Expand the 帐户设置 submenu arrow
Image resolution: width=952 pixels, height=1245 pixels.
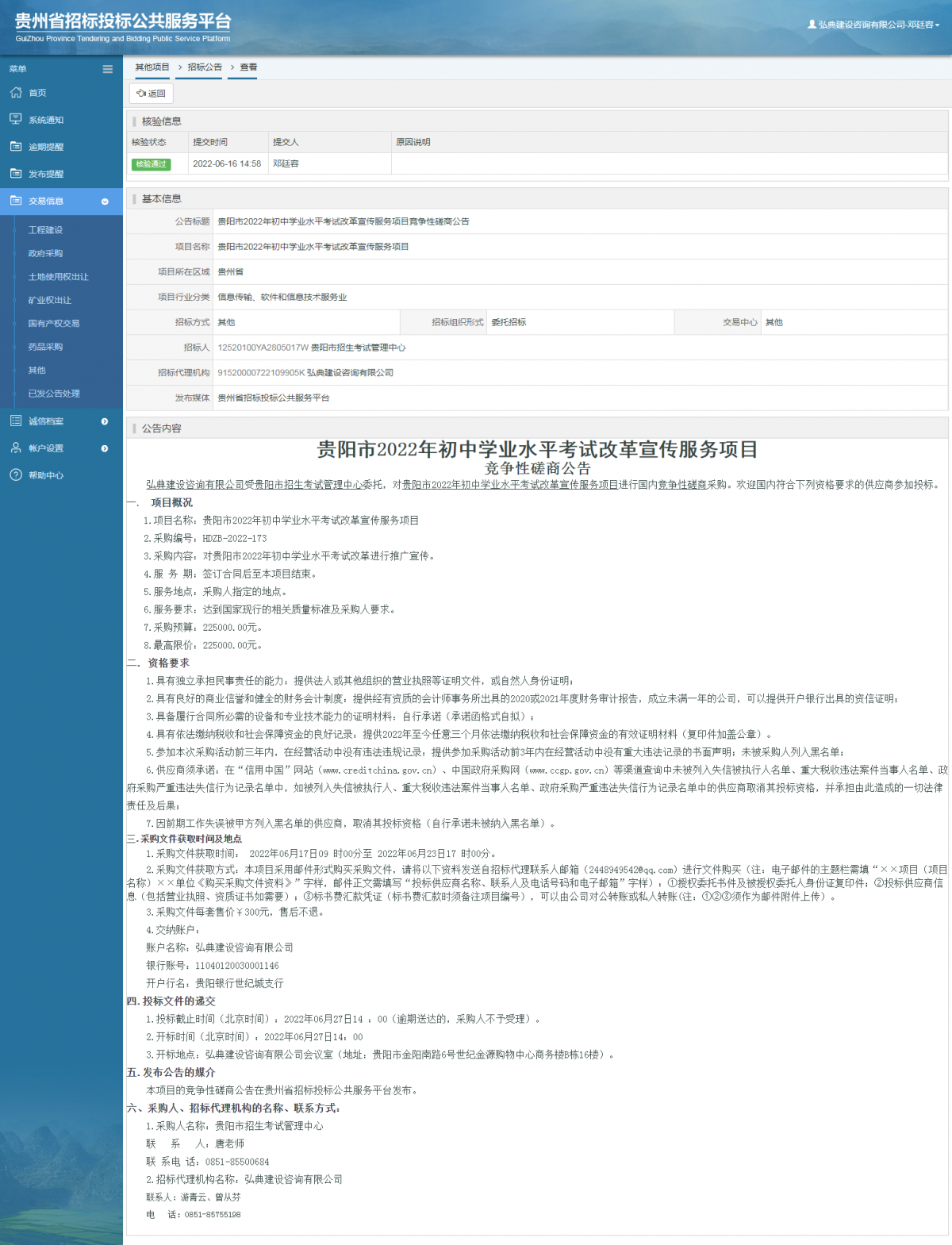(x=105, y=448)
